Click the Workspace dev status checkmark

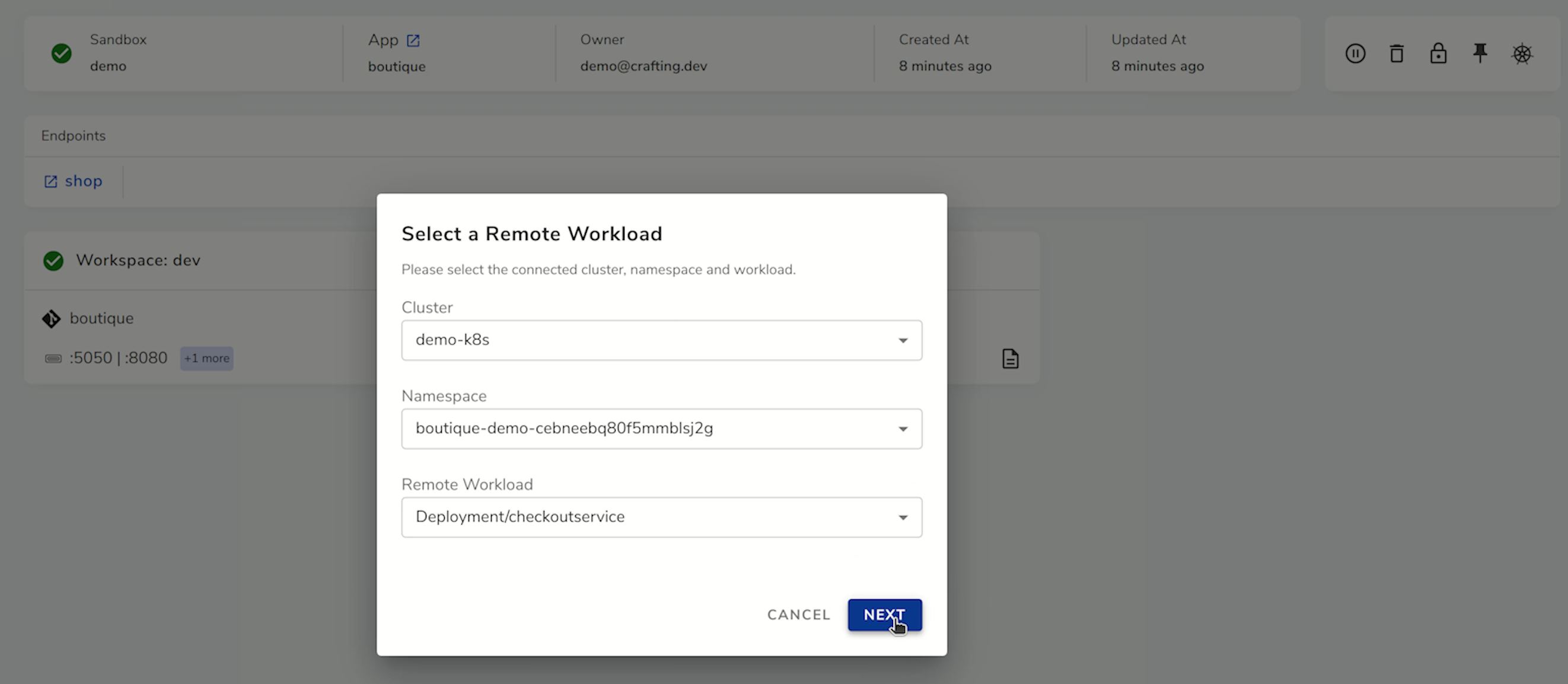[53, 260]
